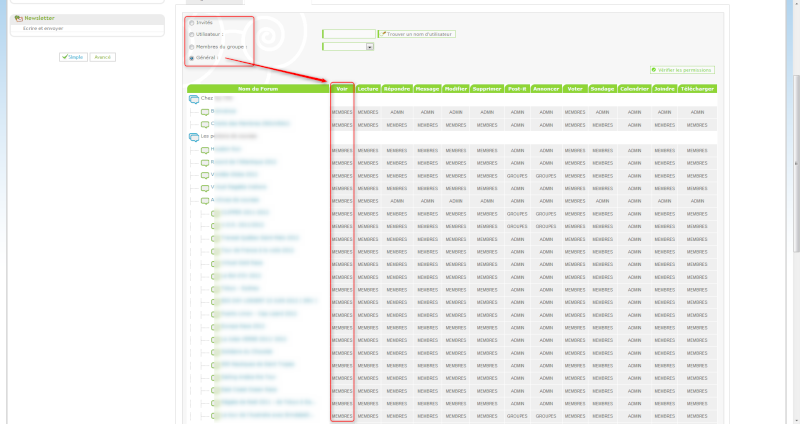The image size is (800, 424).
Task: Click the pencil icon in Trouver un nom button
Action: click(383, 34)
